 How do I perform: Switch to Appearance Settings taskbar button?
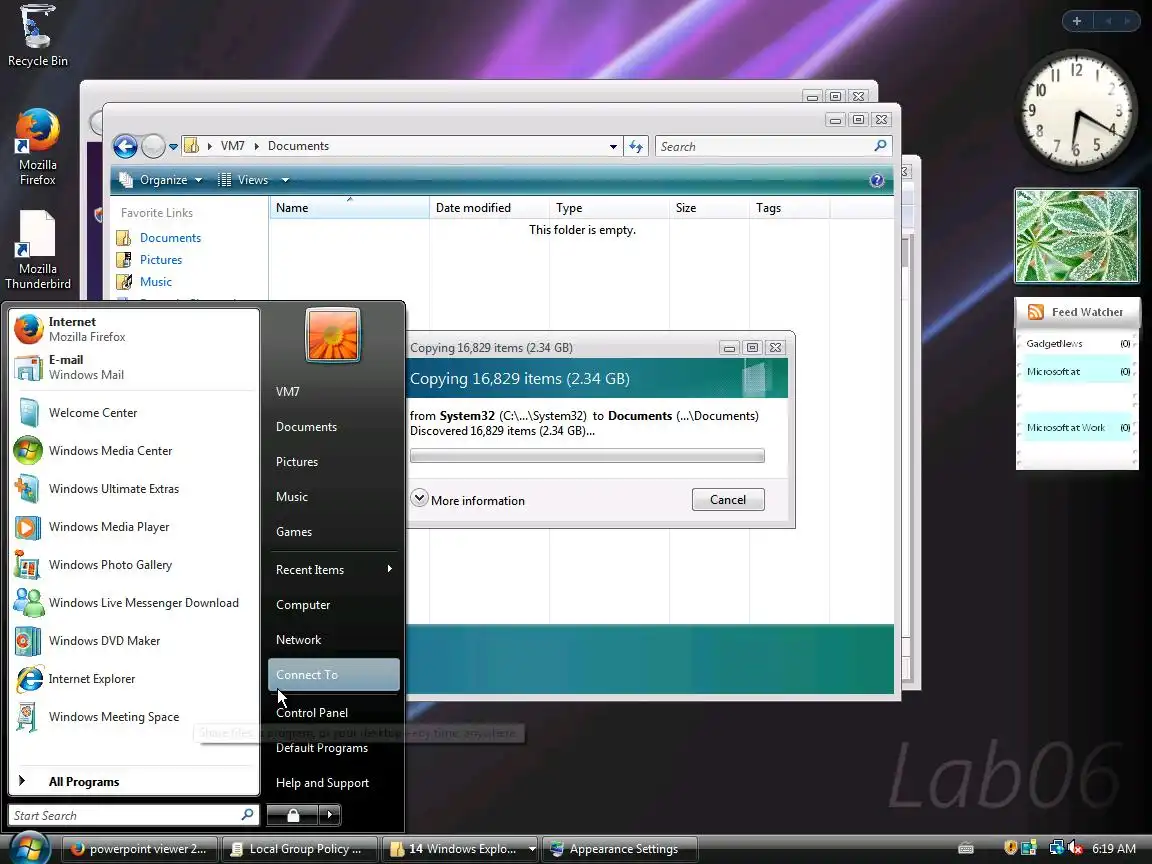[x=619, y=849]
